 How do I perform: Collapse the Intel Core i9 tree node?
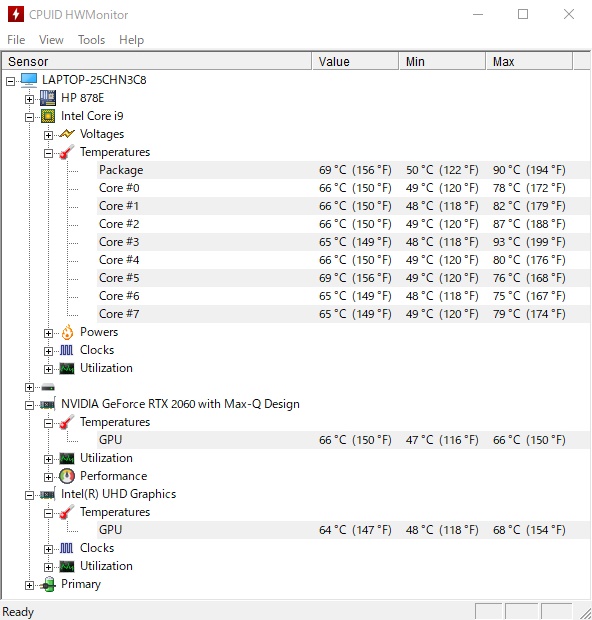coord(29,117)
